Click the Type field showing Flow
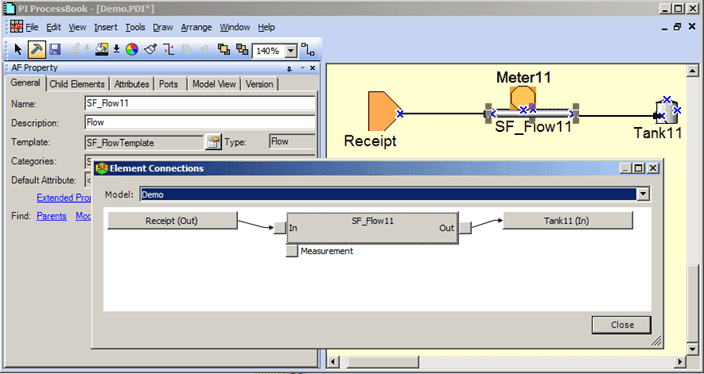Image resolution: width=704 pixels, height=374 pixels. click(292, 141)
